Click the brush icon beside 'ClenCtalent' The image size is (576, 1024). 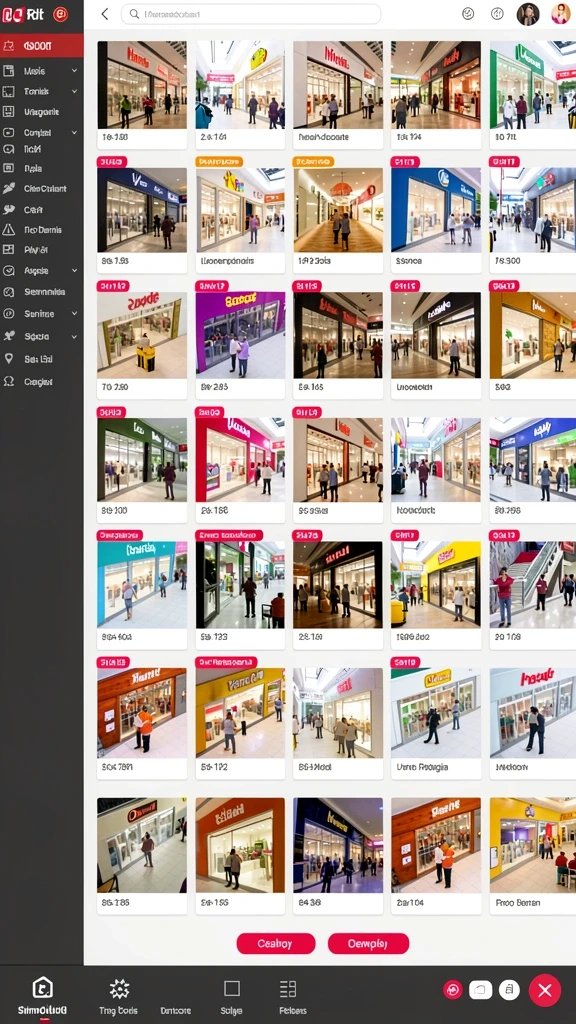click(x=8, y=189)
